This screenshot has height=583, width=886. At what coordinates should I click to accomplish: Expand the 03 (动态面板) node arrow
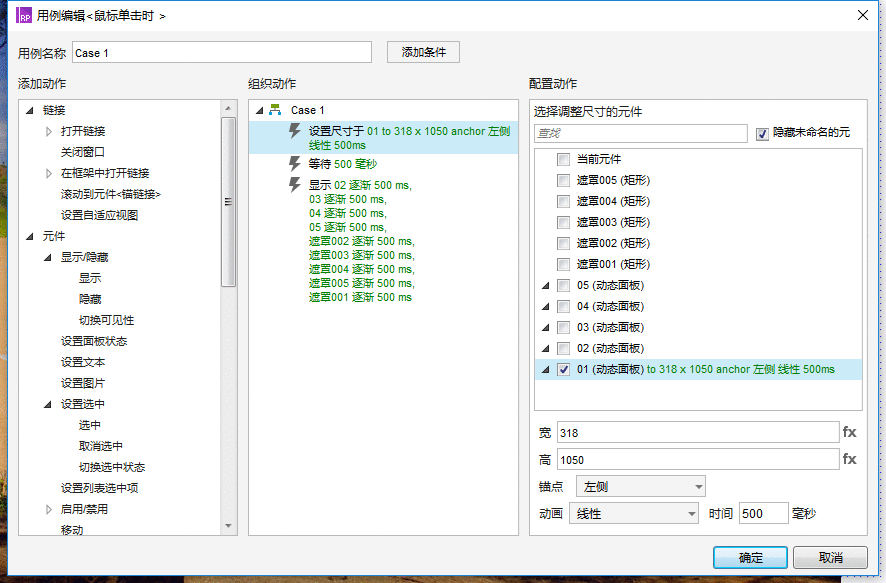[x=545, y=327]
